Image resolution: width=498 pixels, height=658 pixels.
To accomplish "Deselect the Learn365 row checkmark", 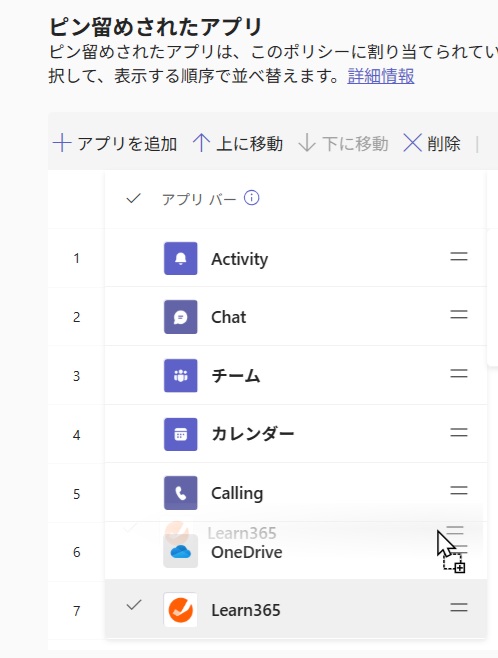I will (134, 605).
